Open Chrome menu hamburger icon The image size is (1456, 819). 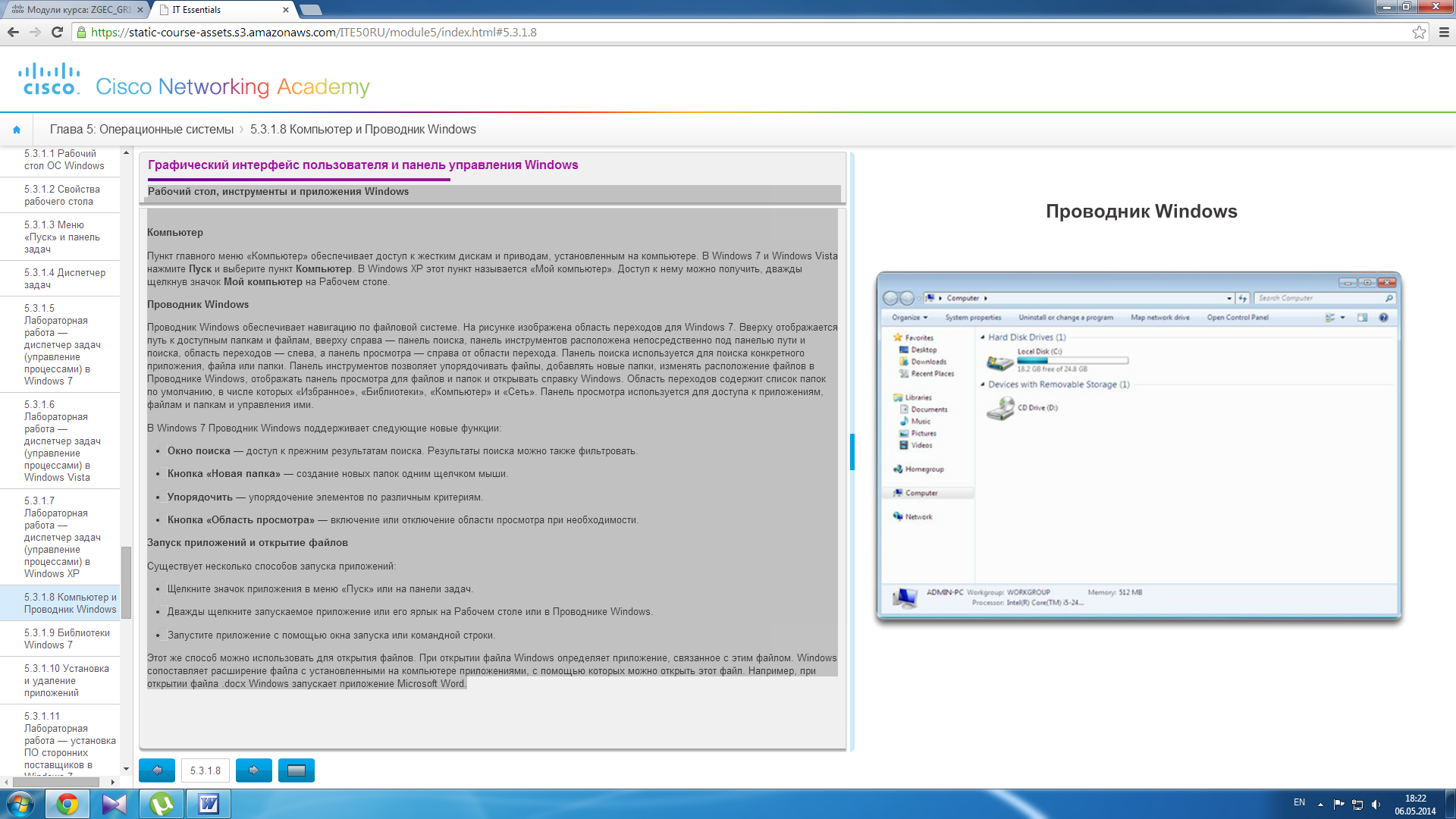1444,32
